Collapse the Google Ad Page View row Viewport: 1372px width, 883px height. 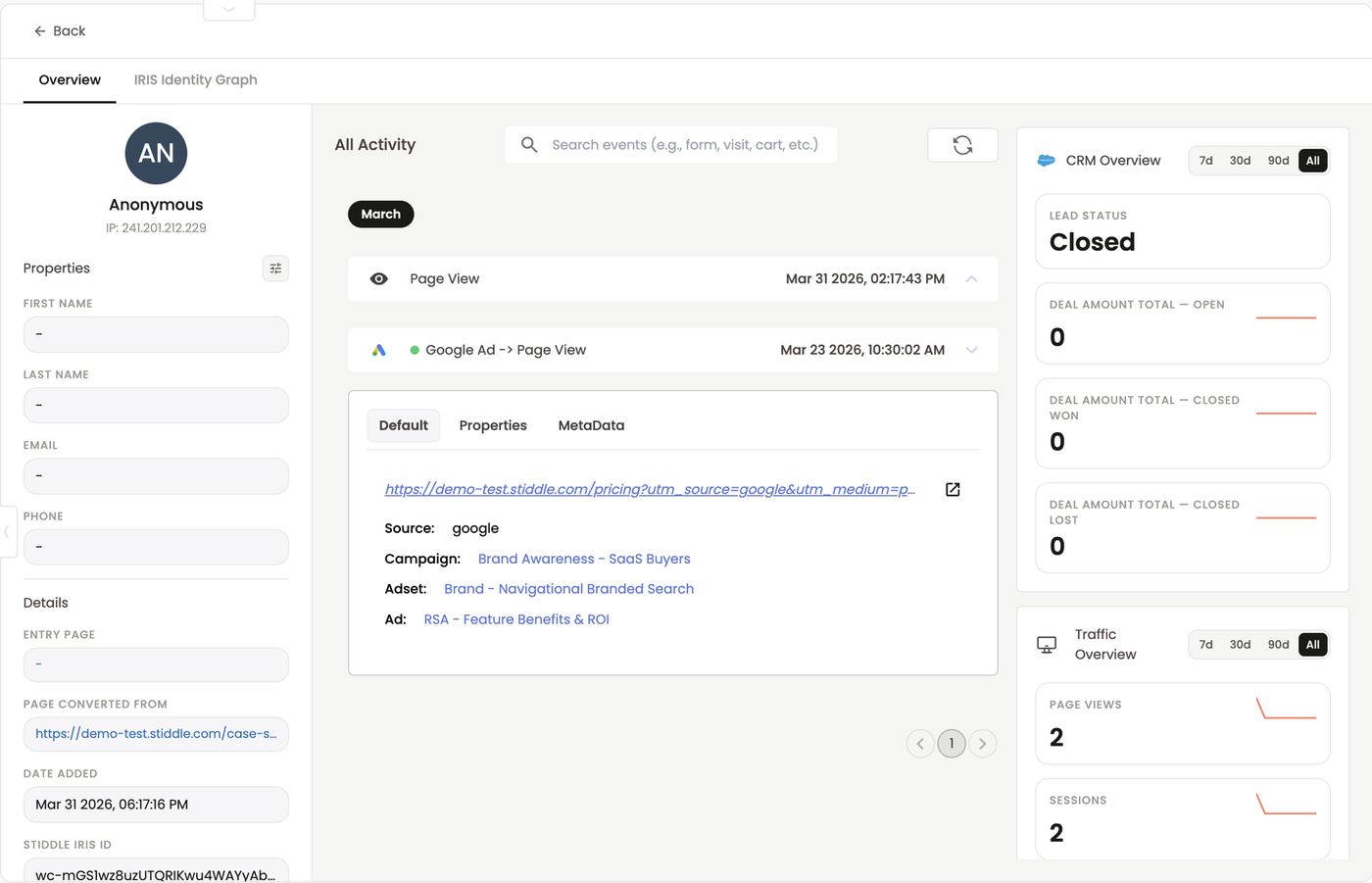point(971,350)
